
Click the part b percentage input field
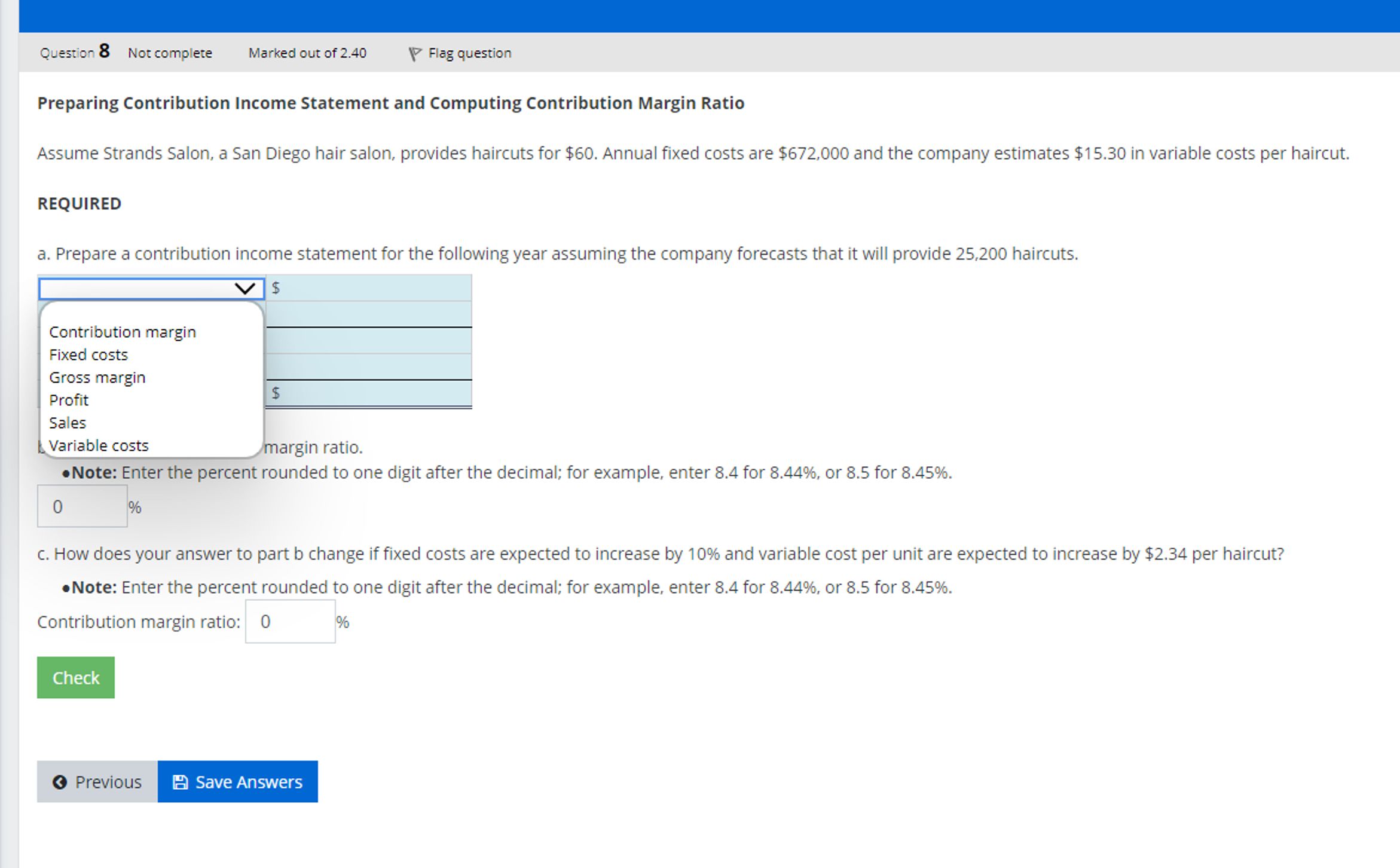coord(82,506)
